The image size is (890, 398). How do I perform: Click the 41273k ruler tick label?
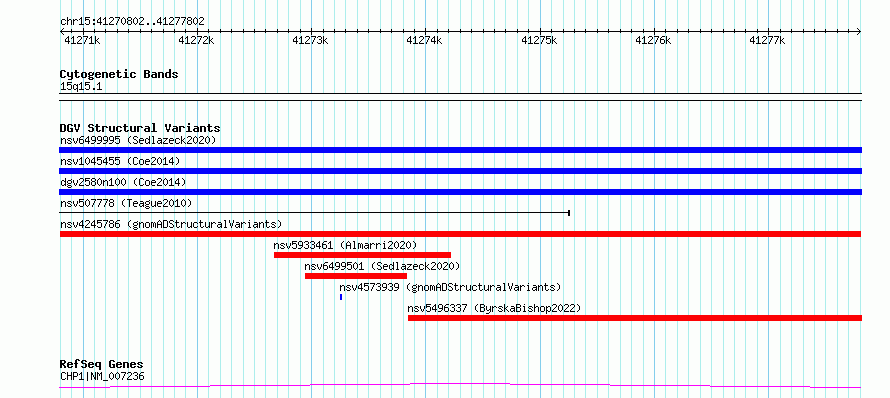click(x=310, y=40)
